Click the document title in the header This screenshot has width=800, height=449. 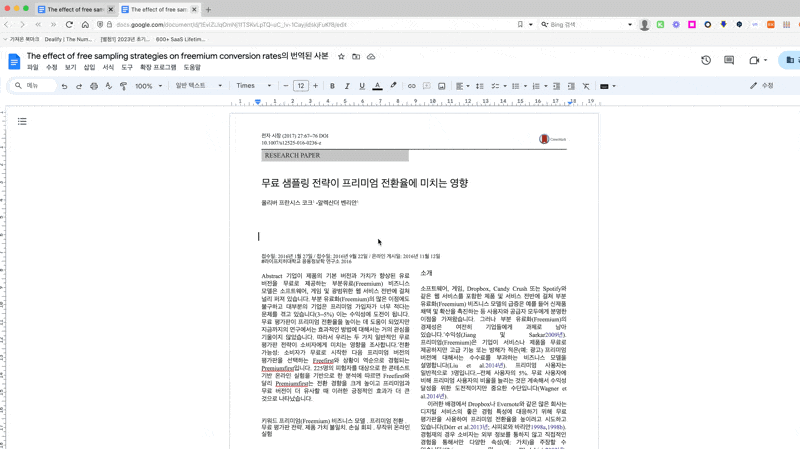pos(178,56)
